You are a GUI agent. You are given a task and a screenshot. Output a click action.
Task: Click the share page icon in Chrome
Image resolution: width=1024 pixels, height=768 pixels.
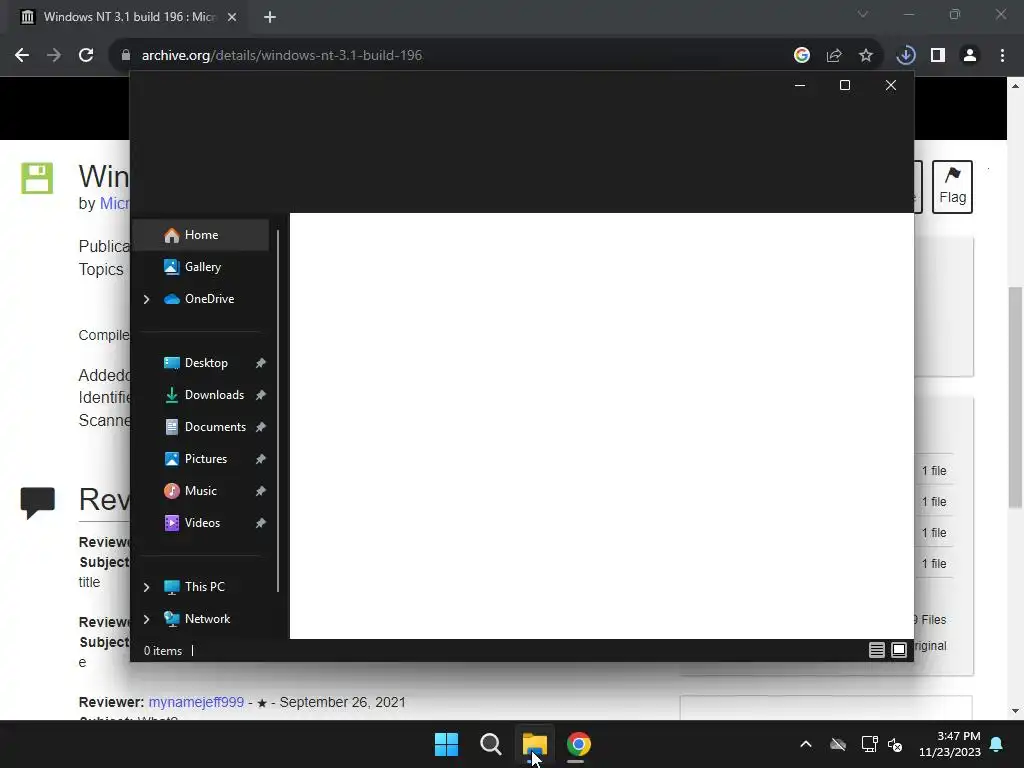(834, 56)
